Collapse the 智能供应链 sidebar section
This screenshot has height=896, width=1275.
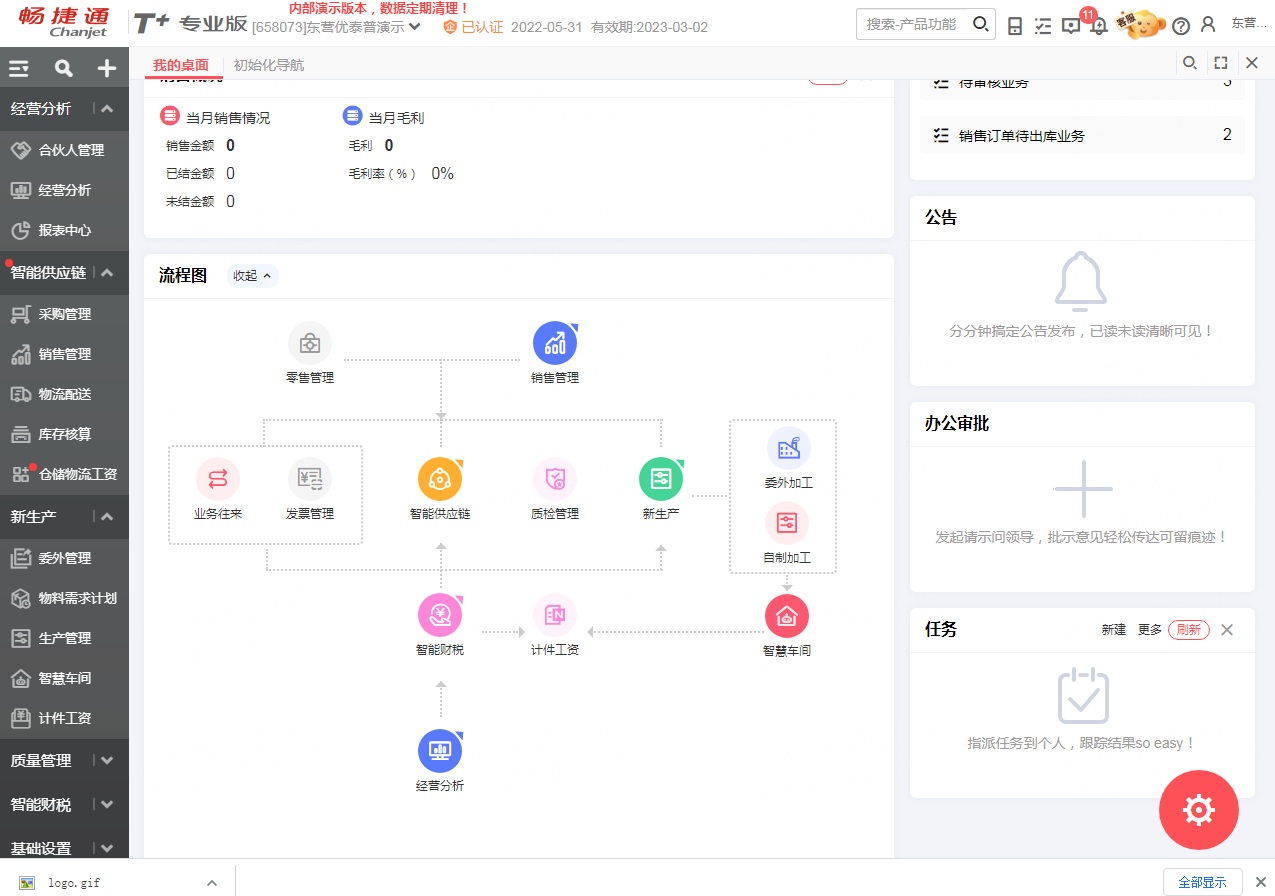click(107, 272)
